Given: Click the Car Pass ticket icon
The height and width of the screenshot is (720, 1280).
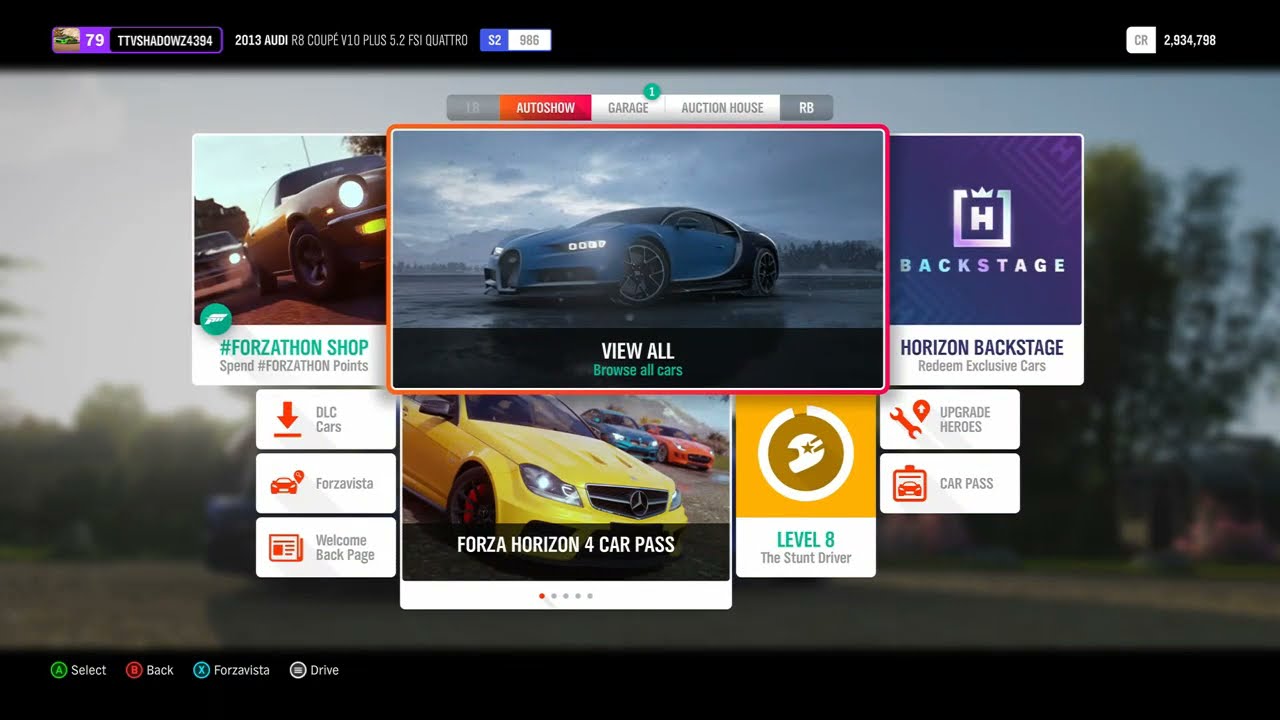Looking at the screenshot, I should [x=909, y=483].
